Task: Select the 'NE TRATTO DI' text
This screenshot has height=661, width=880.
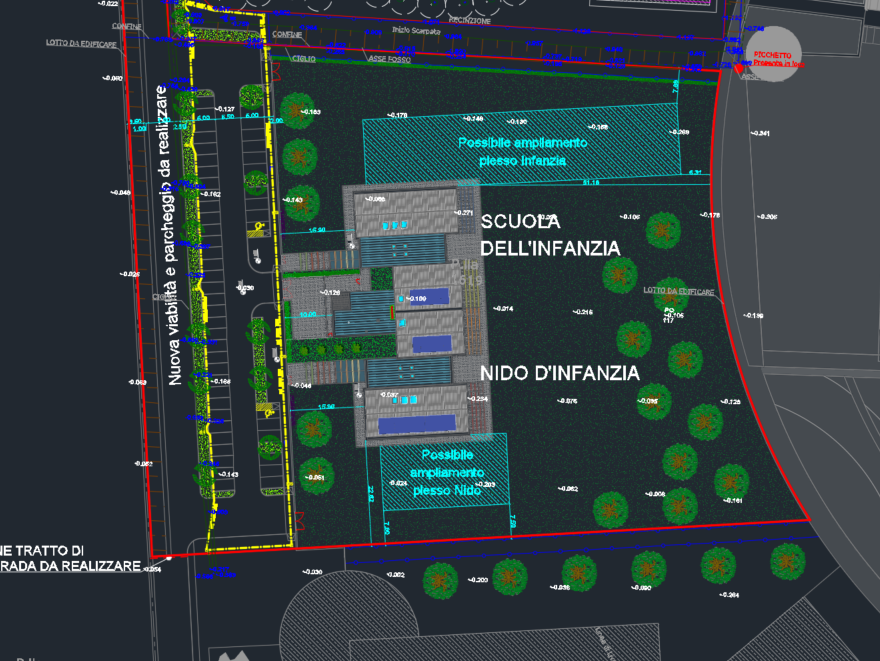Action: point(42,551)
